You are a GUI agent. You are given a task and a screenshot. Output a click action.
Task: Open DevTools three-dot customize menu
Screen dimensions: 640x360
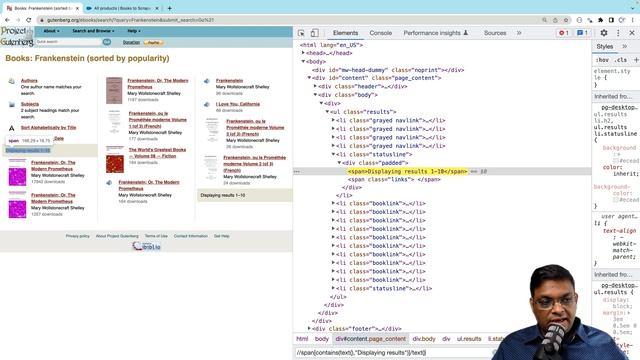tap(618, 33)
